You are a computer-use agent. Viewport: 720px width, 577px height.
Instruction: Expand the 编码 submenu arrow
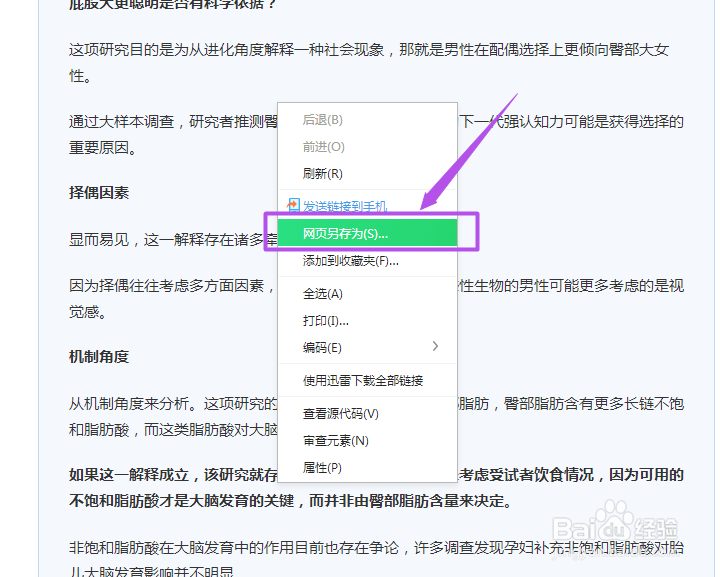[x=435, y=346]
